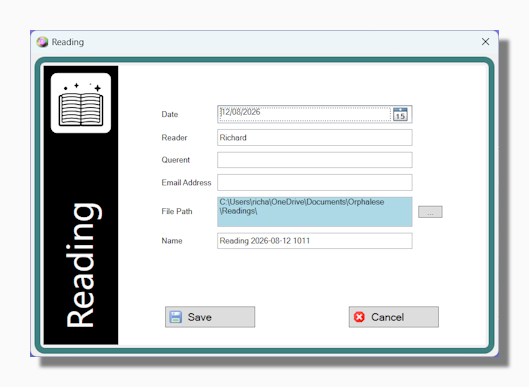Click the Querent label text
Image resolution: width=529 pixels, height=387 pixels.
[175, 160]
